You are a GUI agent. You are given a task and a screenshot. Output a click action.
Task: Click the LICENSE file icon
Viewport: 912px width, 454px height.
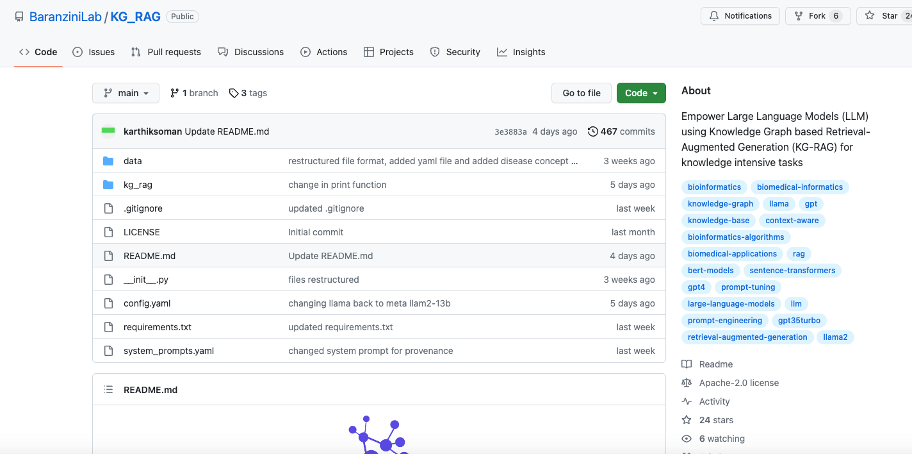108,232
